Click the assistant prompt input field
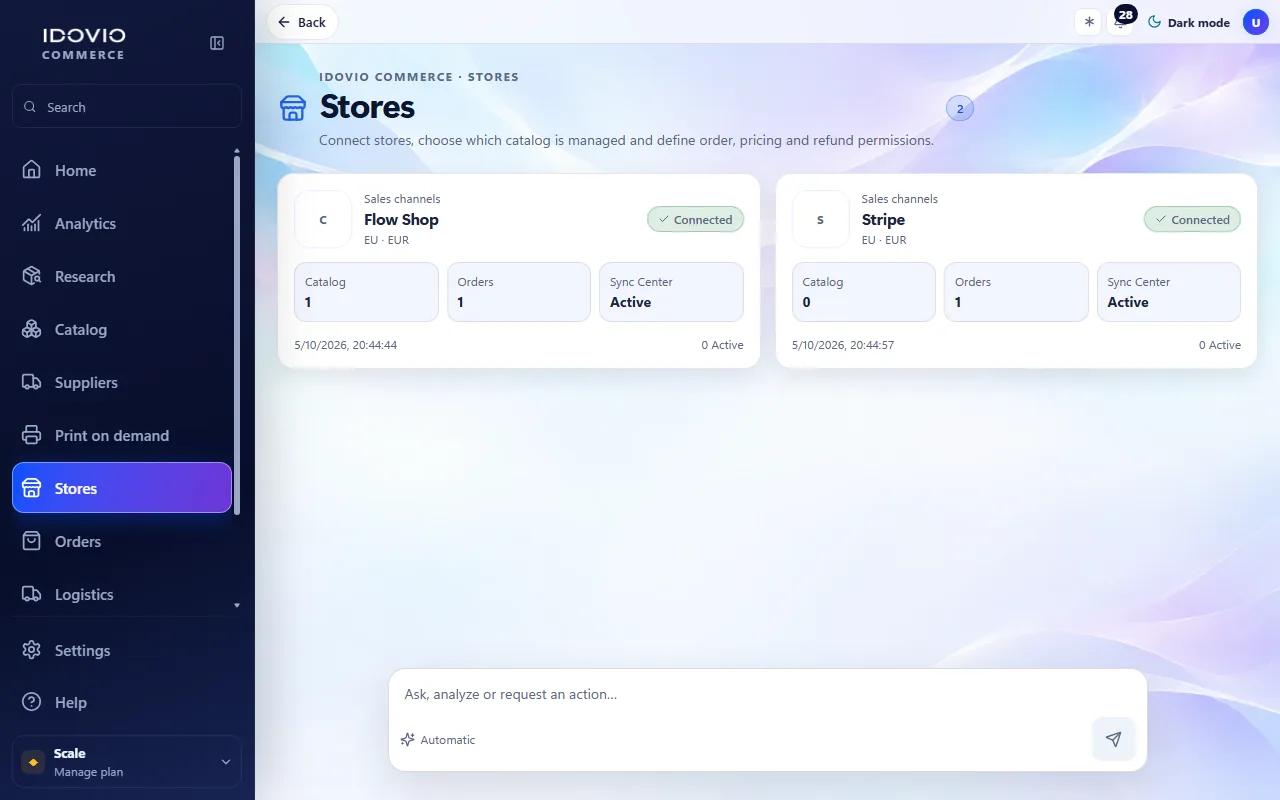Screen dimensions: 1280x800 click(x=767, y=694)
